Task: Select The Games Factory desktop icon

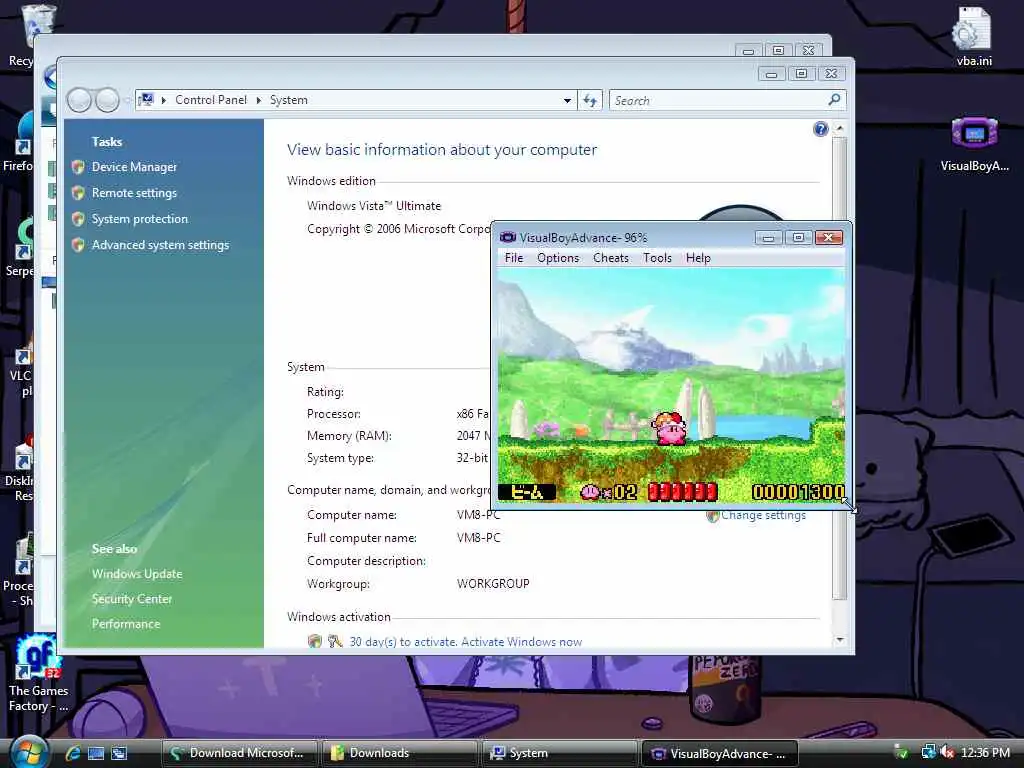Action: click(x=37, y=673)
